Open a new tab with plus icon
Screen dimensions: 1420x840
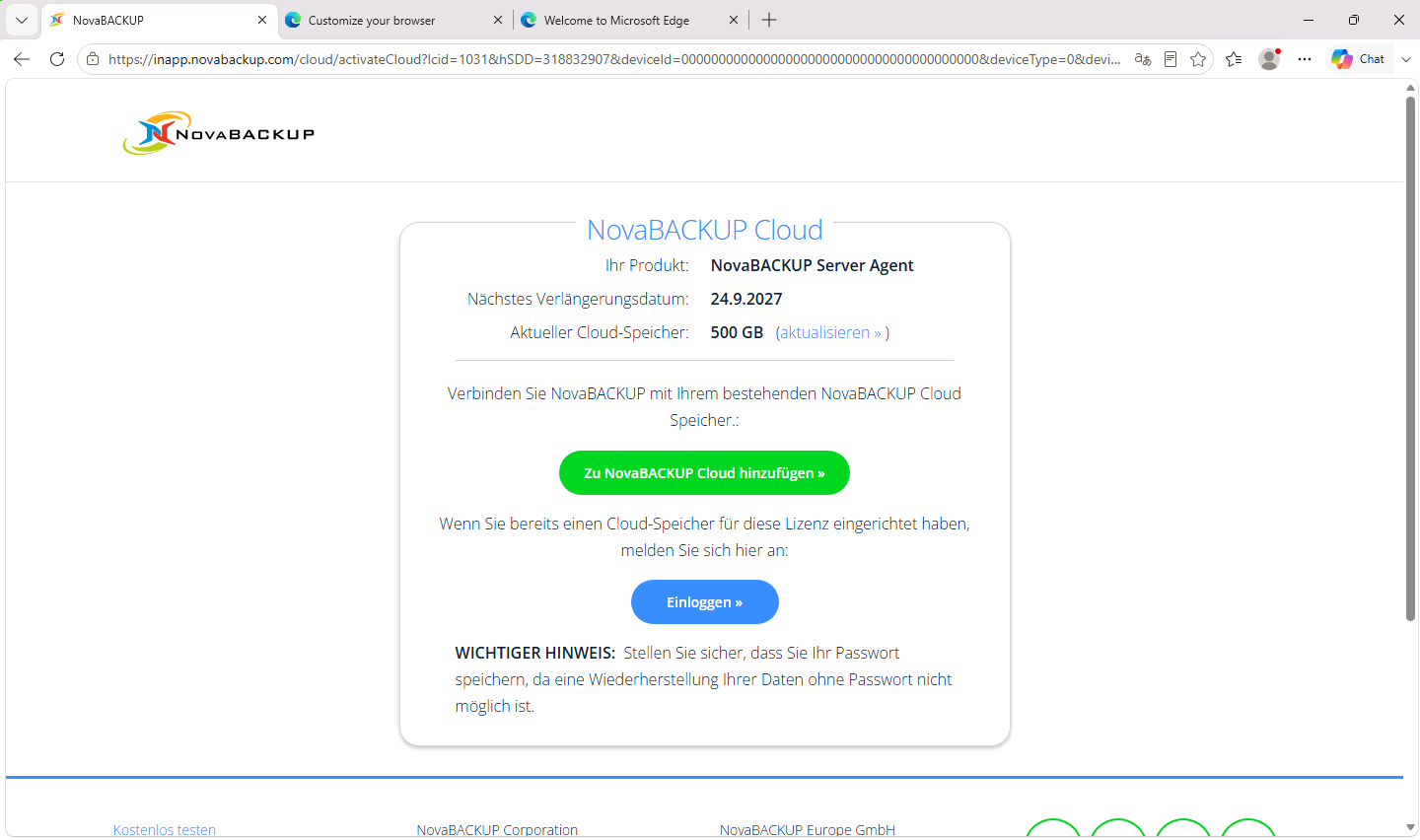769,20
